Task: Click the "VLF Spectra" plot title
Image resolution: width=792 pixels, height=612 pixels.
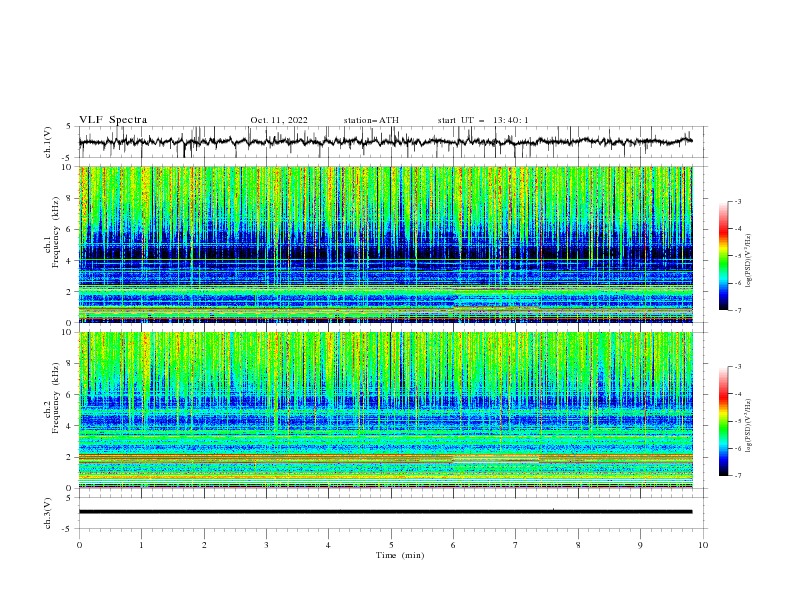Action: [113, 120]
